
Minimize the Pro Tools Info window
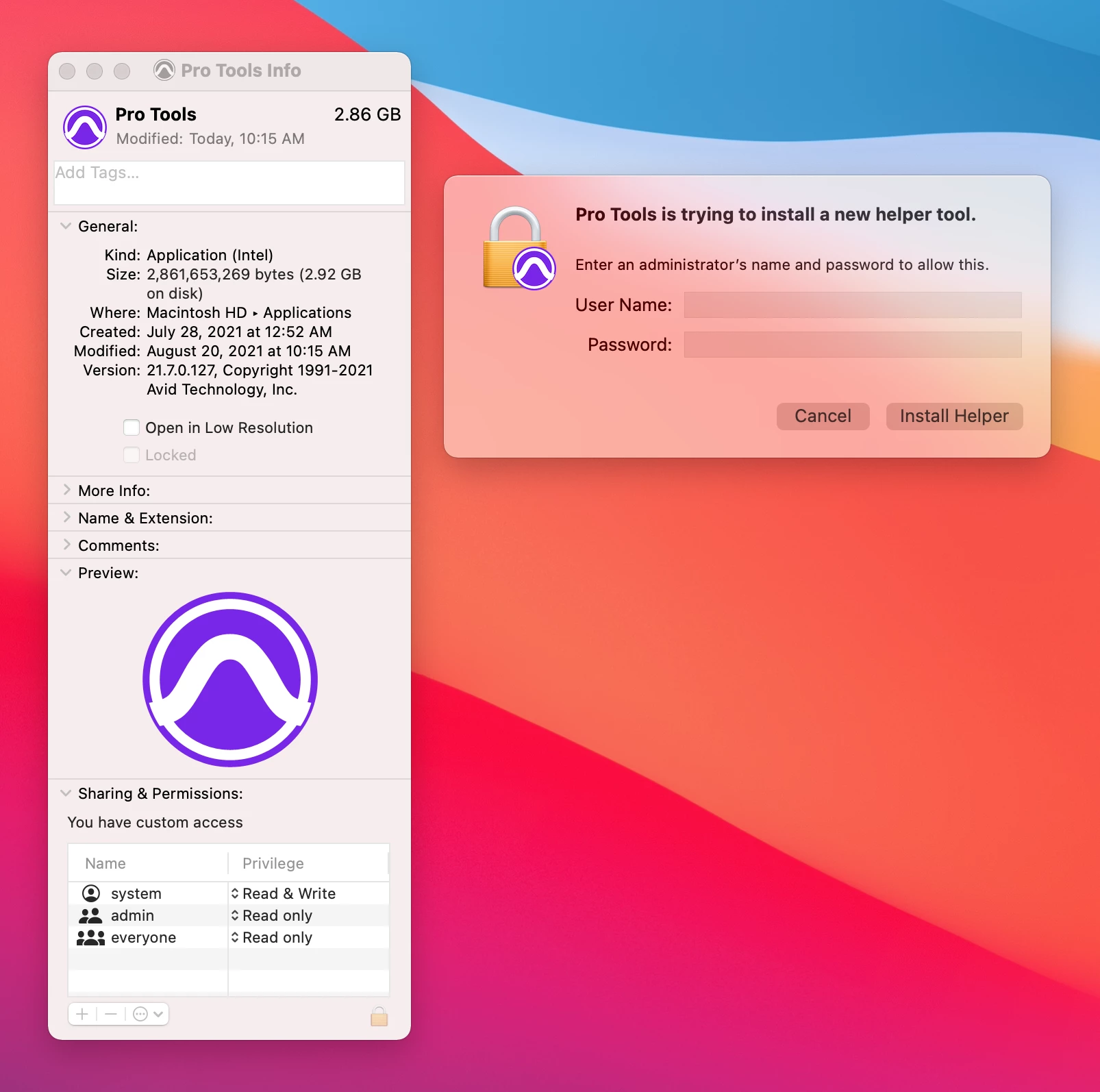pyautogui.click(x=95, y=71)
